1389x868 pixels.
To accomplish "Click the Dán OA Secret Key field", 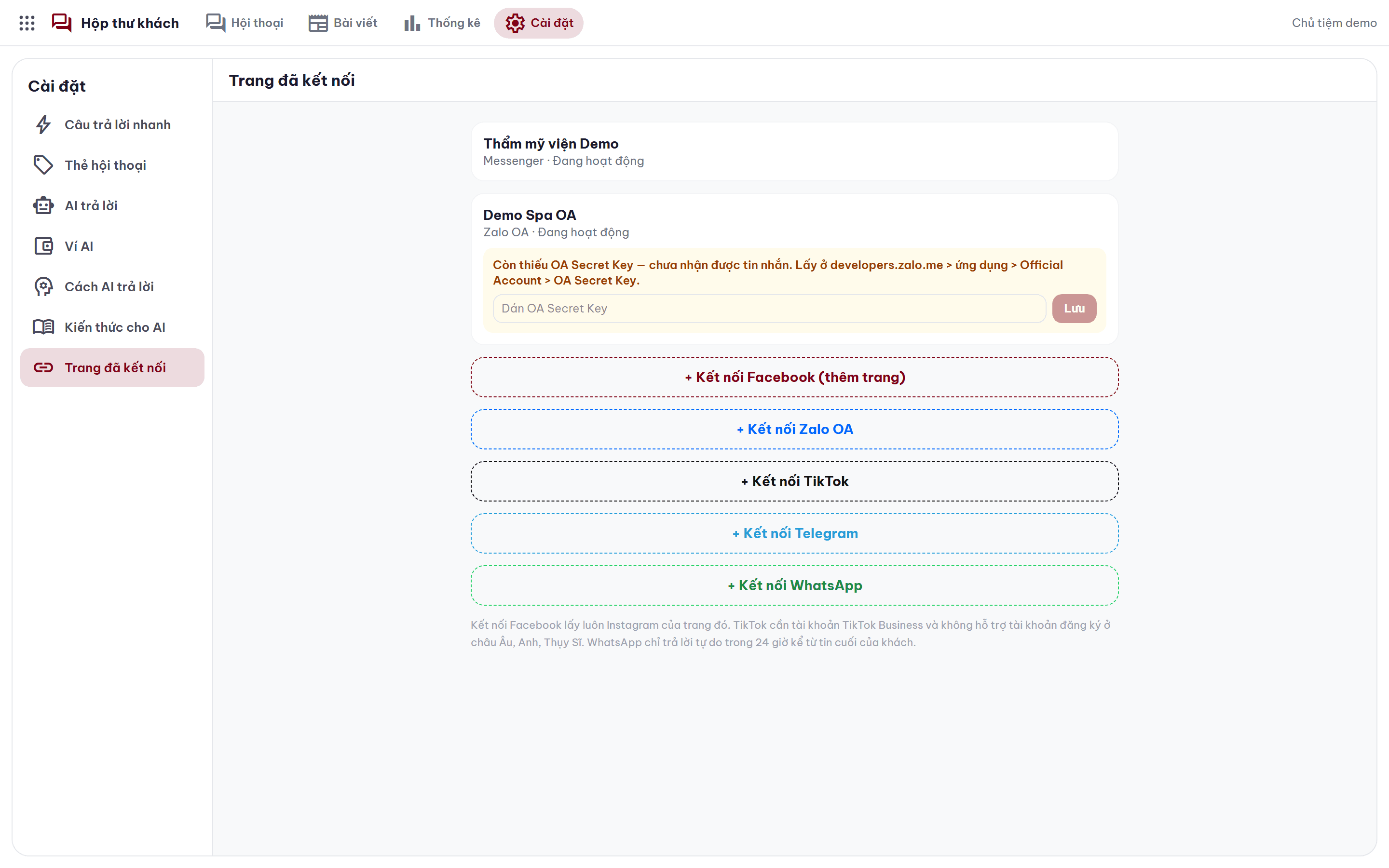I will [x=769, y=309].
